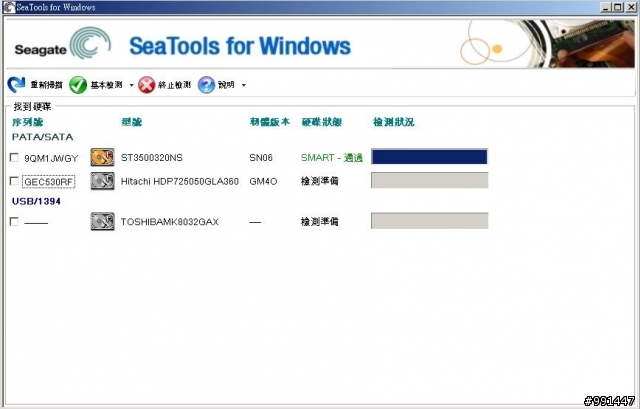Screen dimensions: 640x409
Task: Click the model text TOSHIBAMK8032GAX
Action: 170,222
